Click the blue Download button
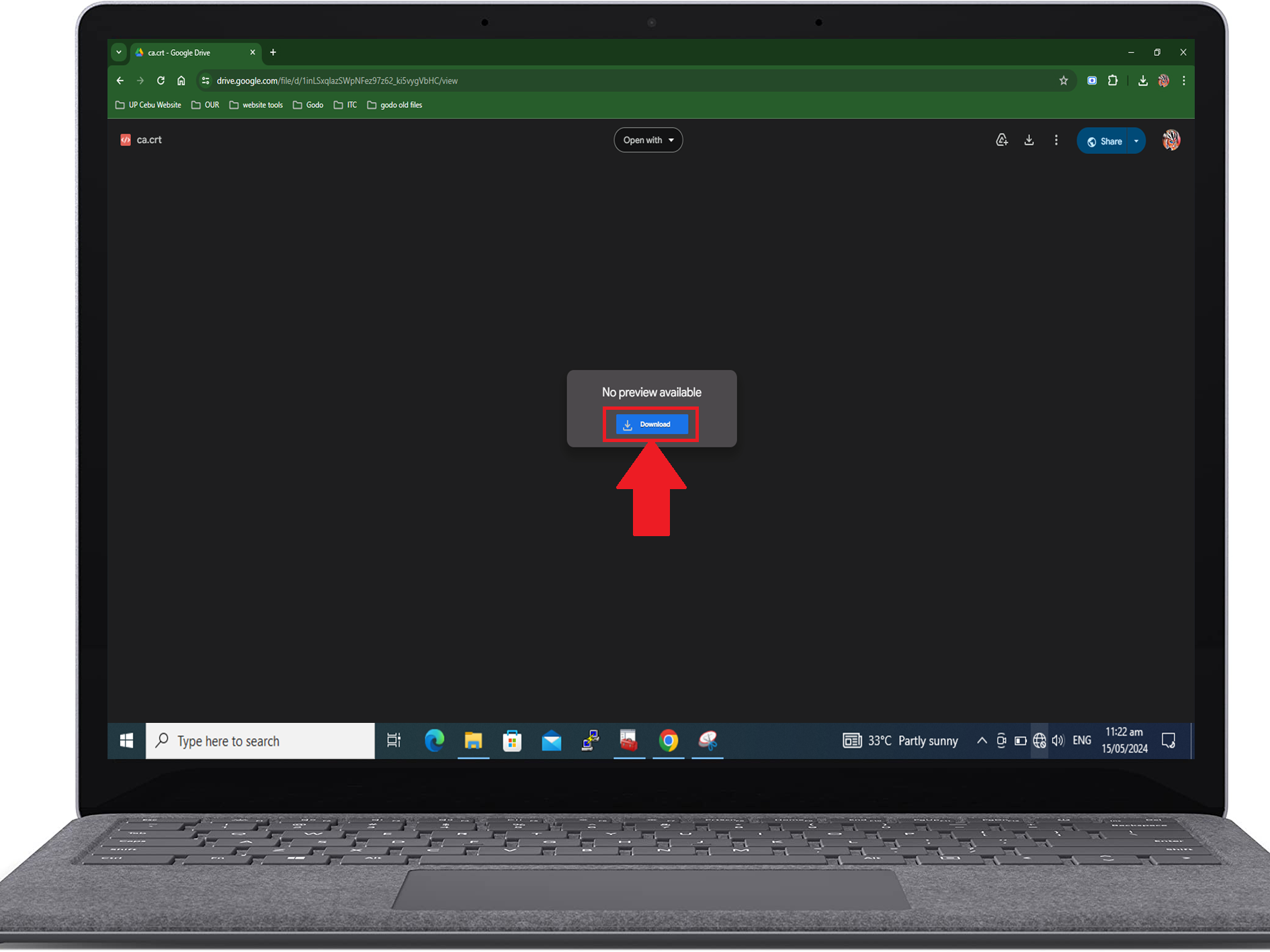This screenshot has width=1270, height=952. point(651,424)
